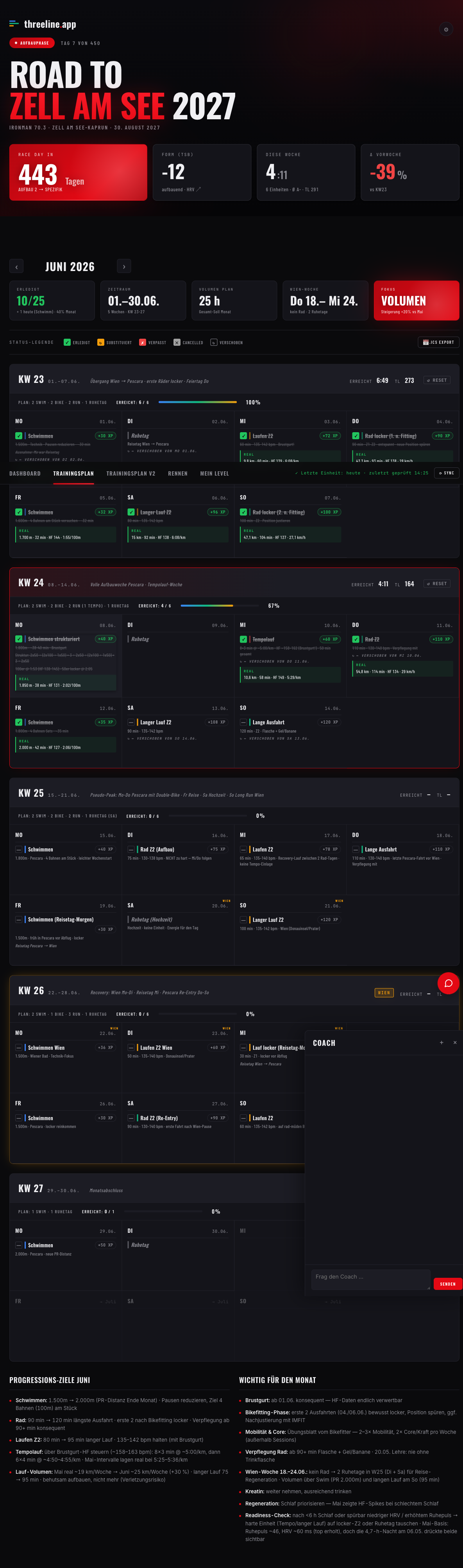Screen dimensions: 463x1568
Task: Toggle status of Rad locker (1. n. Fitting)
Action: coord(356,436)
